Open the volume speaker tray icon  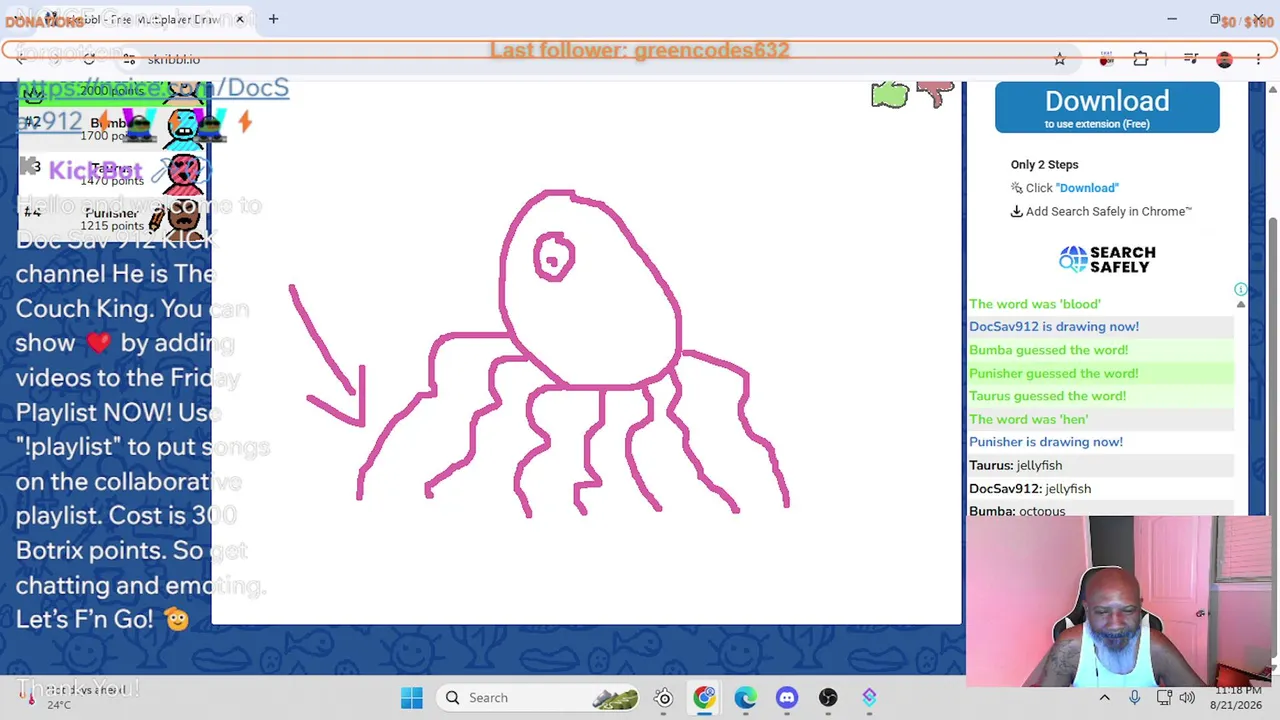click(1187, 698)
